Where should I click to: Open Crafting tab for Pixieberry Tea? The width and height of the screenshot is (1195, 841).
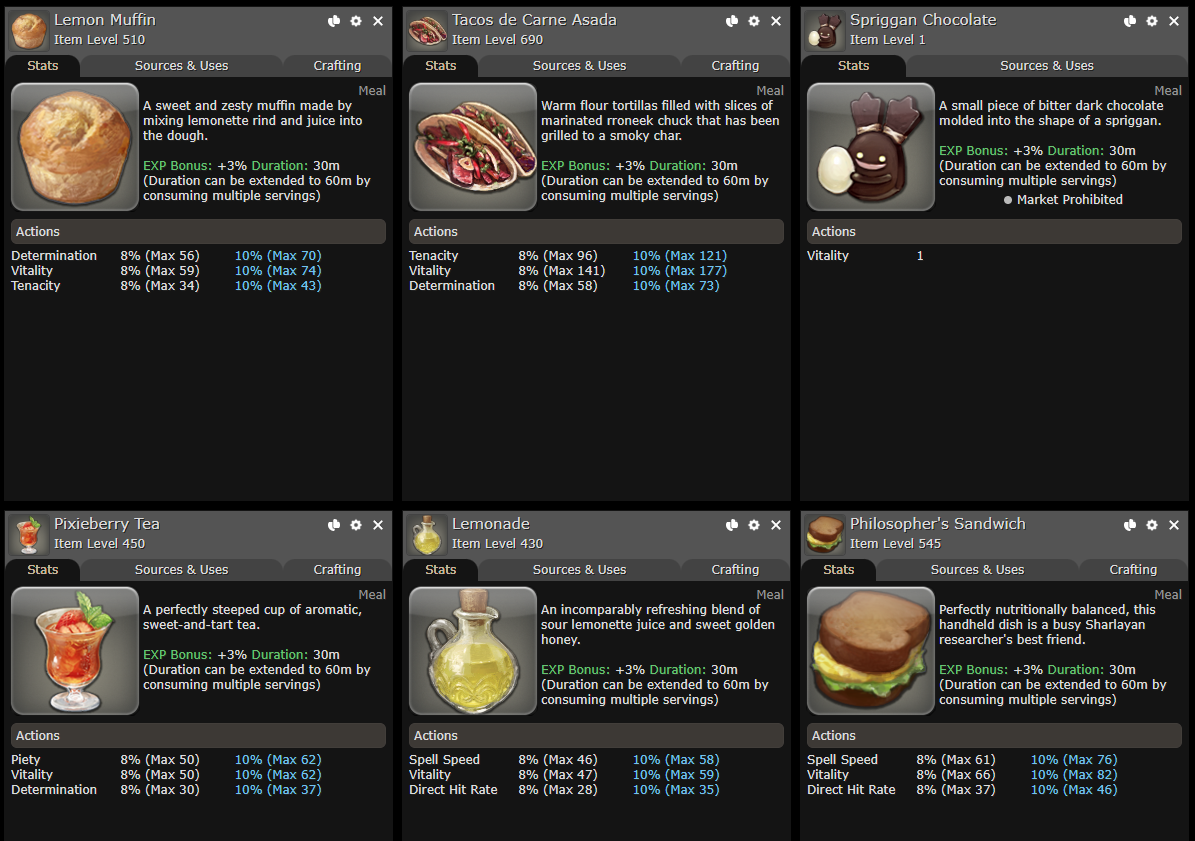coord(337,569)
